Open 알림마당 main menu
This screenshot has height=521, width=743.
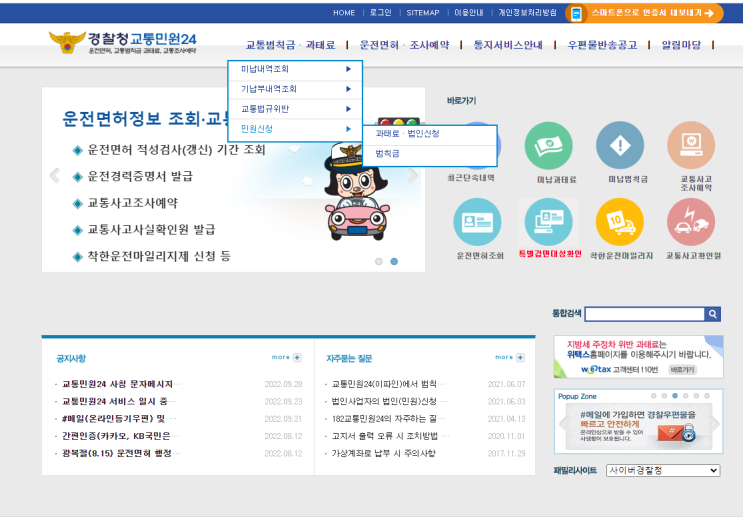(x=681, y=45)
